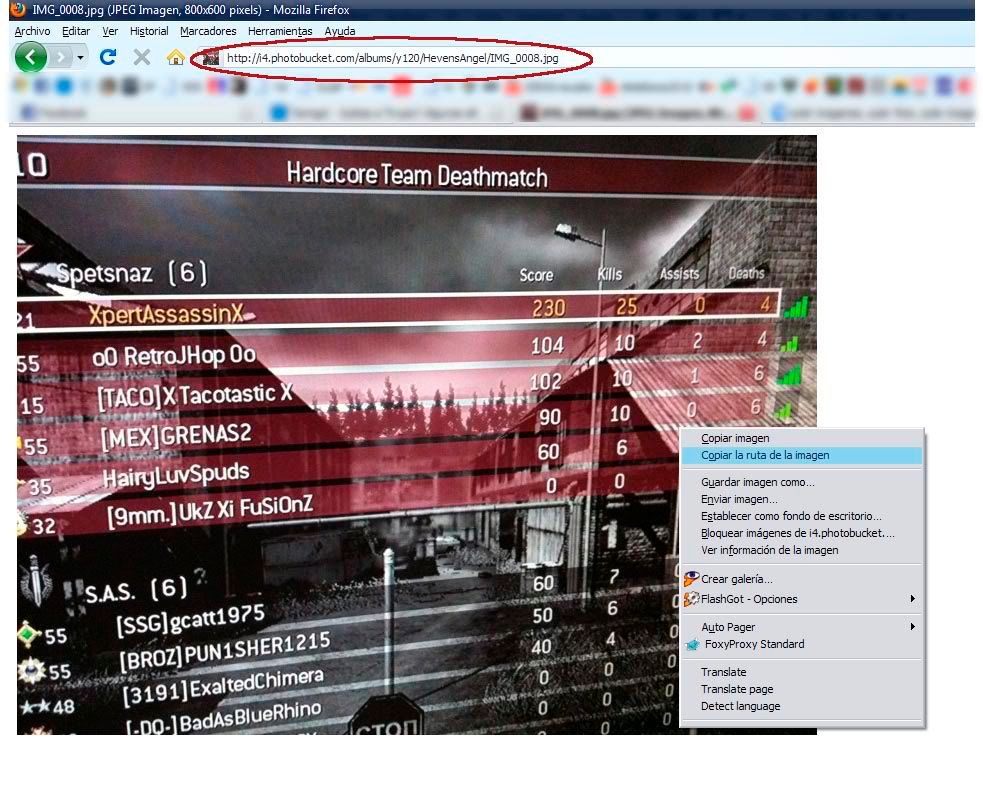This screenshot has width=983, height=796.
Task: Expand the FlashGot - Opciones submenu arrow
Action: click(x=913, y=599)
